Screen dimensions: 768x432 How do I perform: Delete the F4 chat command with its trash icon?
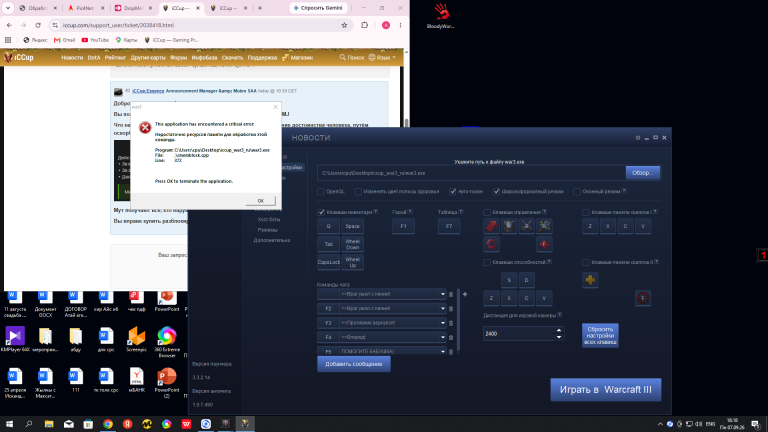pos(451,337)
